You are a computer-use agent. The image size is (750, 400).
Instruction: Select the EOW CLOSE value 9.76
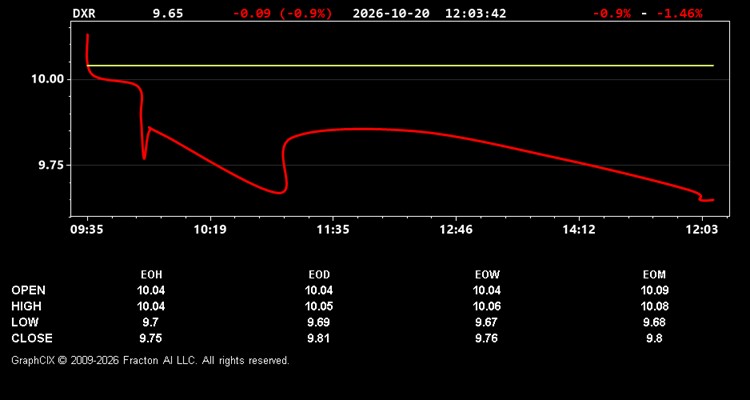(x=487, y=338)
